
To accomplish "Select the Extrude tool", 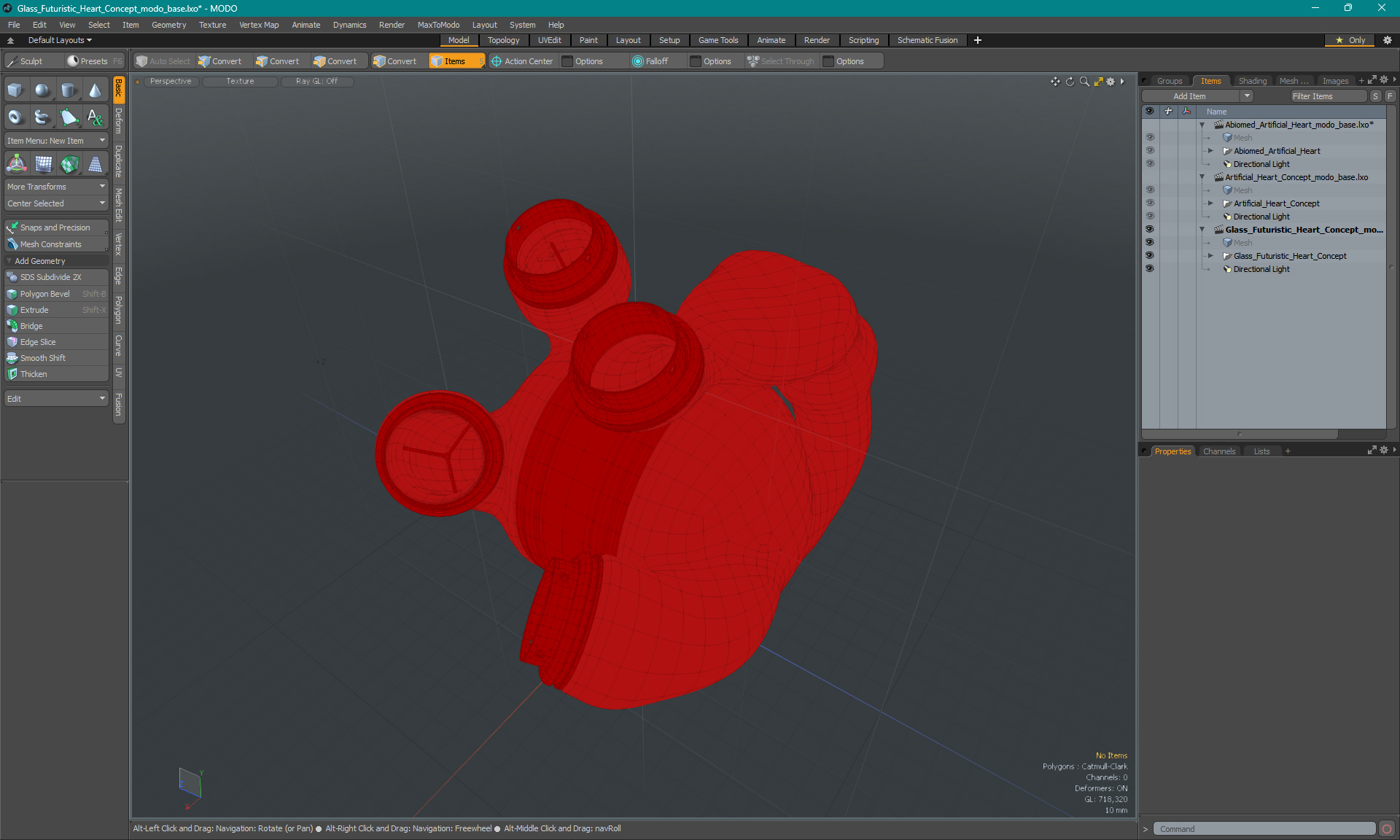I will (x=33, y=310).
